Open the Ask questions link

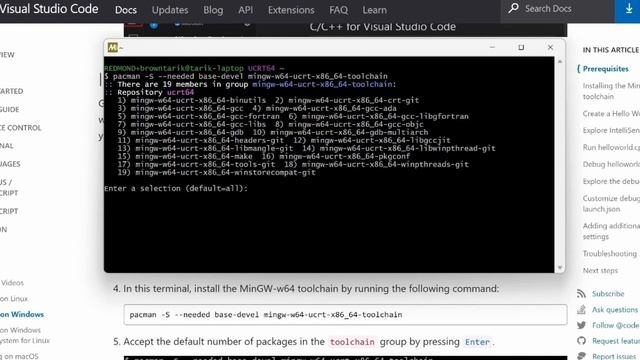point(615,309)
